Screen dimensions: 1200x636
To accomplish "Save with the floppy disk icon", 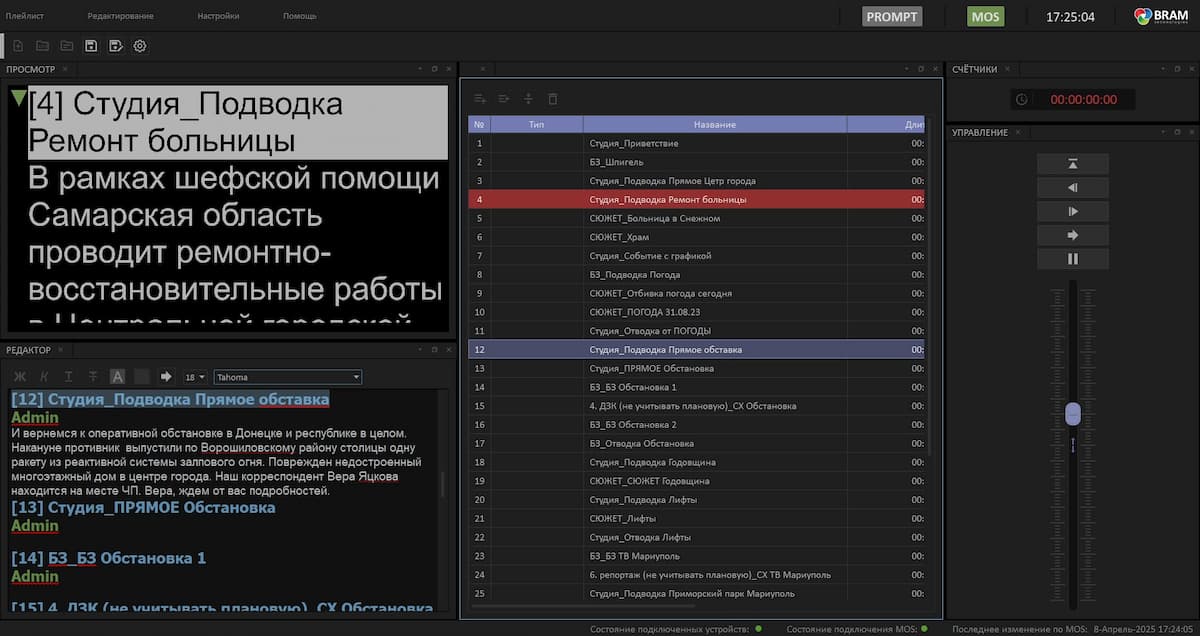I will 91,46.
